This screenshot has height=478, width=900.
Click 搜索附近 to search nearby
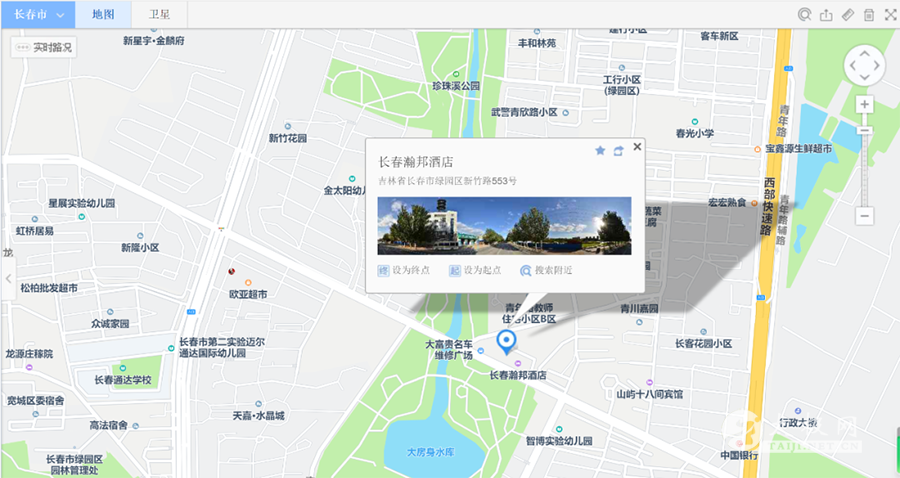click(546, 271)
